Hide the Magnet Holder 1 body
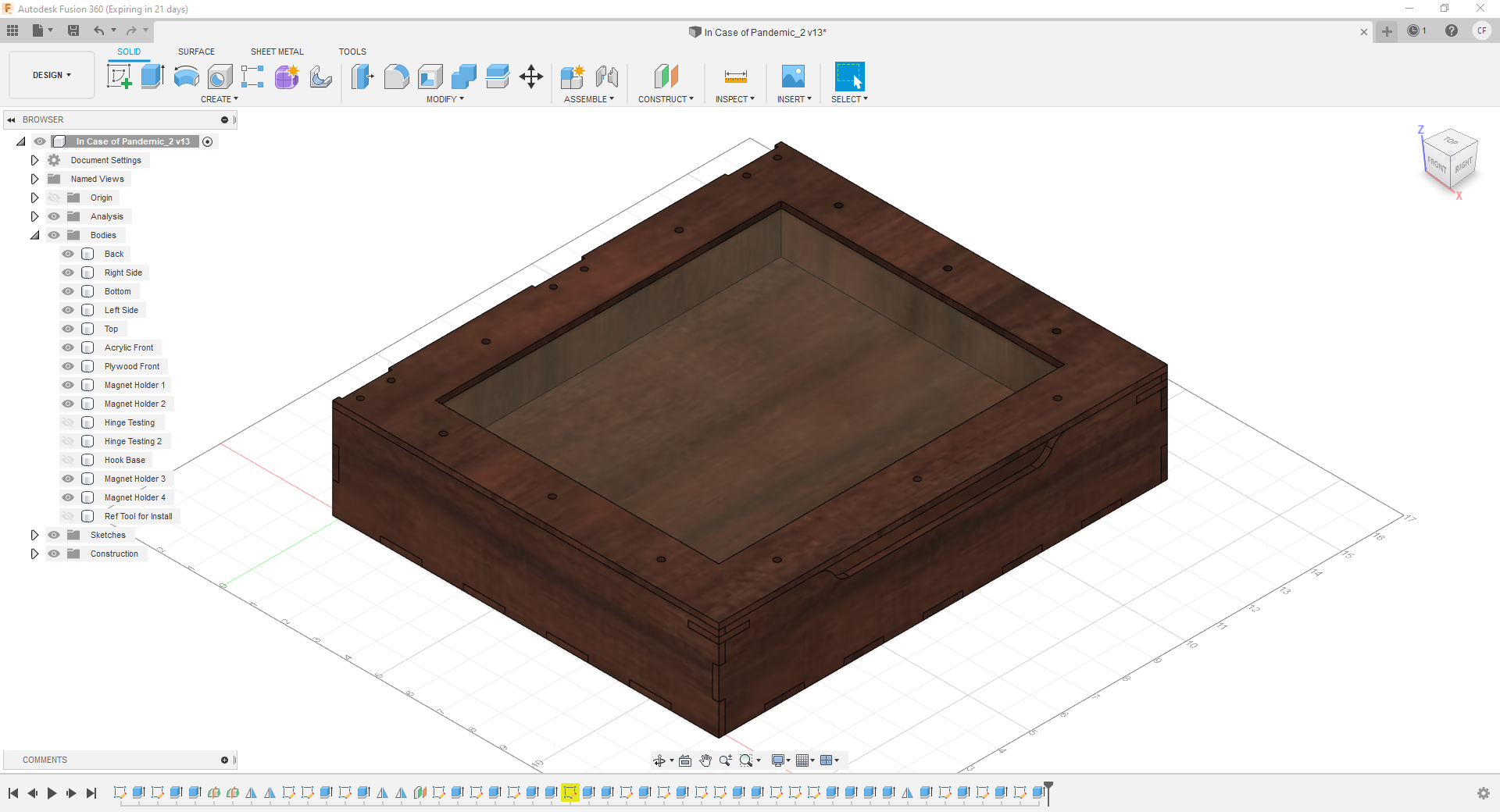The width and height of the screenshot is (1500, 812). click(68, 385)
